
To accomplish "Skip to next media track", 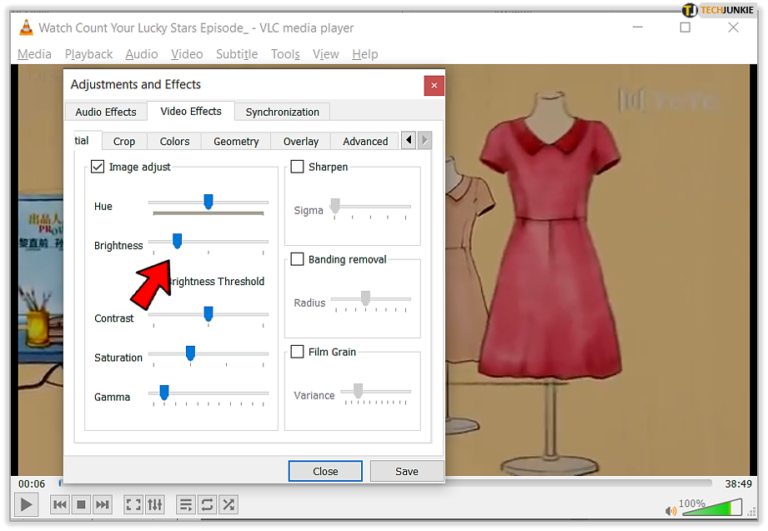I will pyautogui.click(x=102, y=505).
